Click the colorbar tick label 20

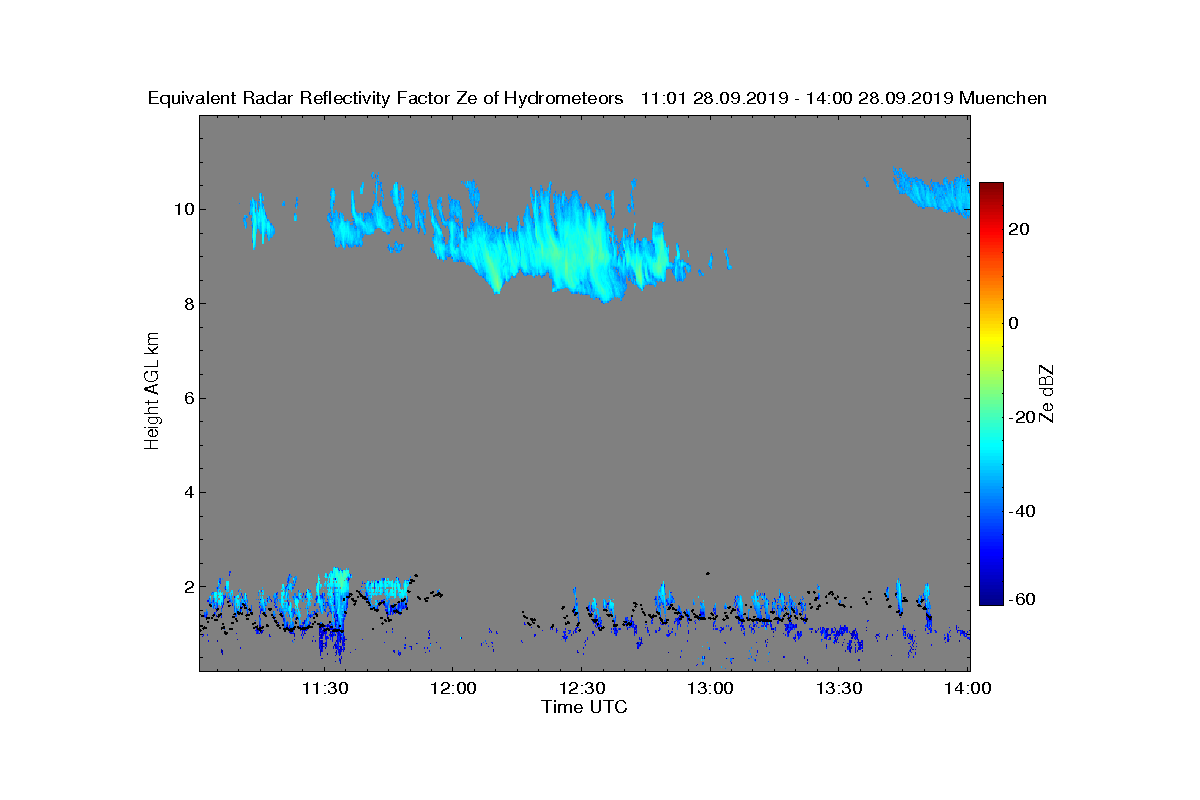coord(1018,229)
